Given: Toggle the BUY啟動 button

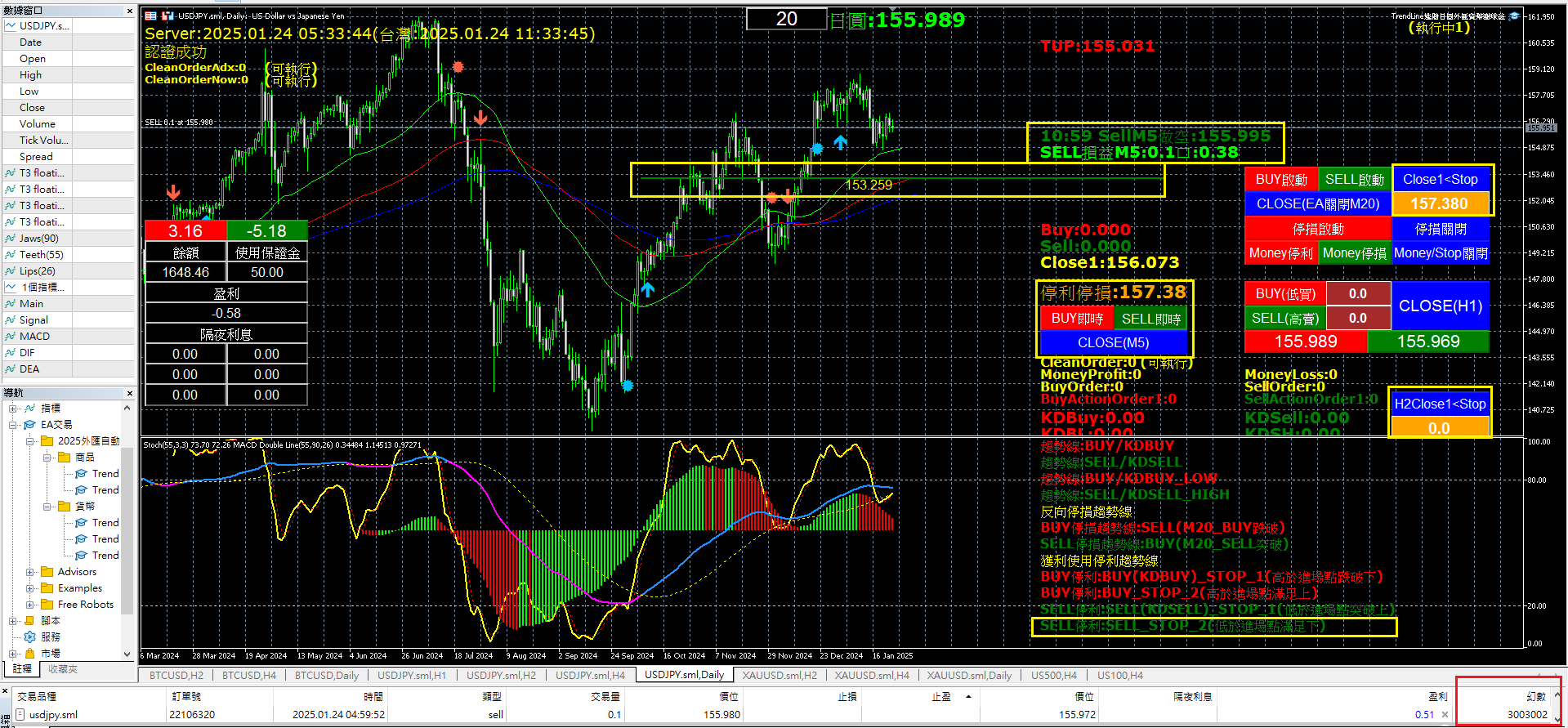Looking at the screenshot, I should (x=1280, y=179).
